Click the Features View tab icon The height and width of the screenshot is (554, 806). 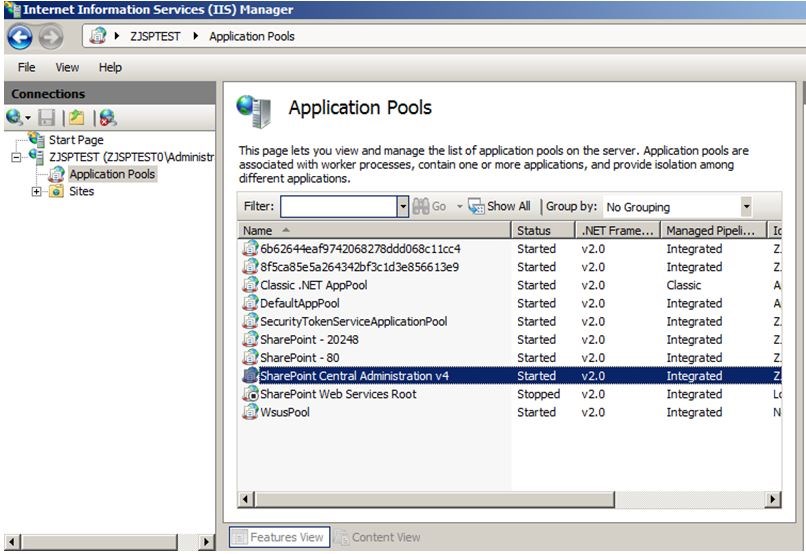[x=239, y=538]
